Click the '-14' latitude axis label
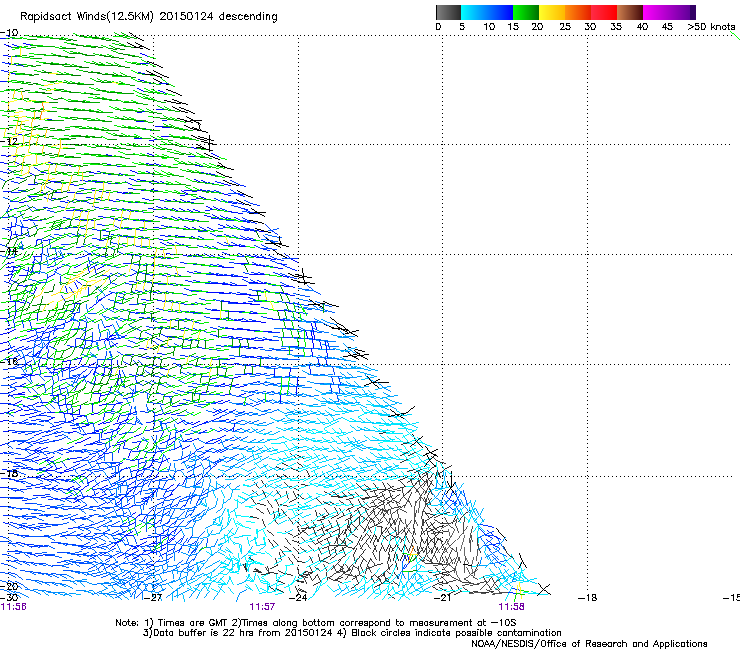Viewport: 740px width, 650px height. point(9,251)
